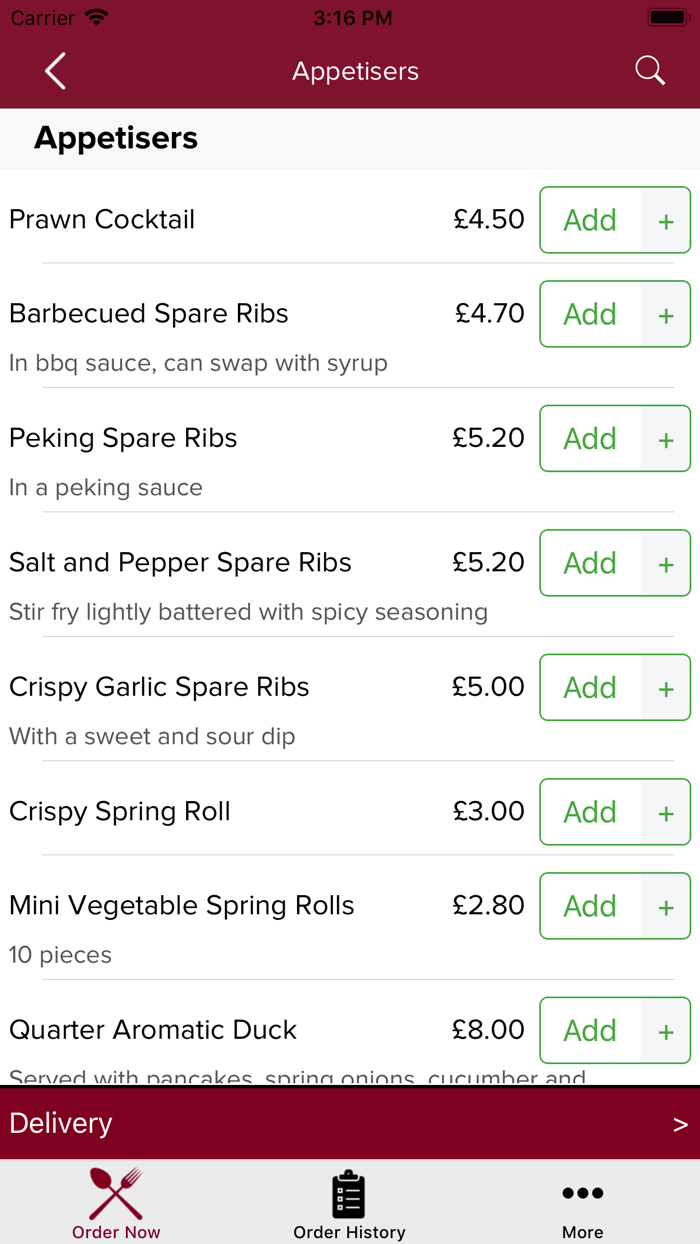Switch to the More tab

(x=582, y=1202)
